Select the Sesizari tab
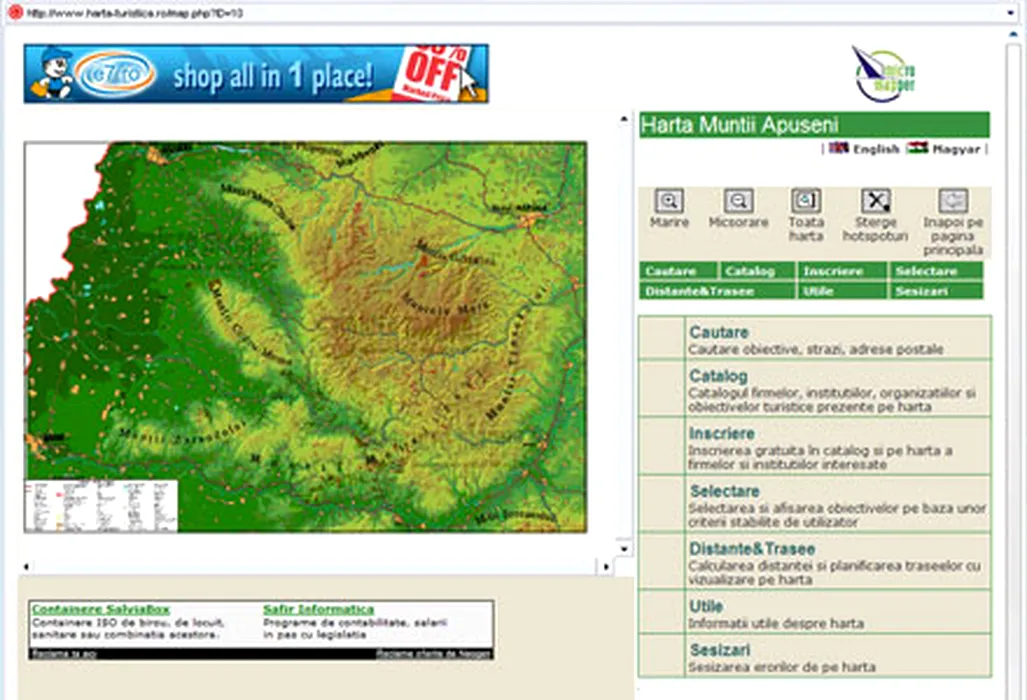 pos(920,291)
